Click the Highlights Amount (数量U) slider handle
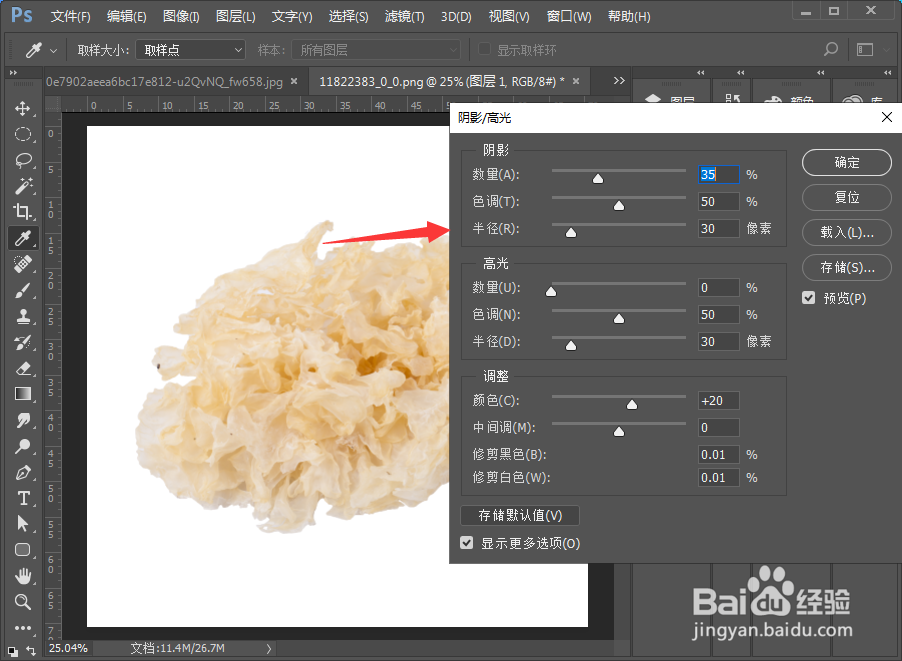The height and width of the screenshot is (661, 902). [551, 291]
